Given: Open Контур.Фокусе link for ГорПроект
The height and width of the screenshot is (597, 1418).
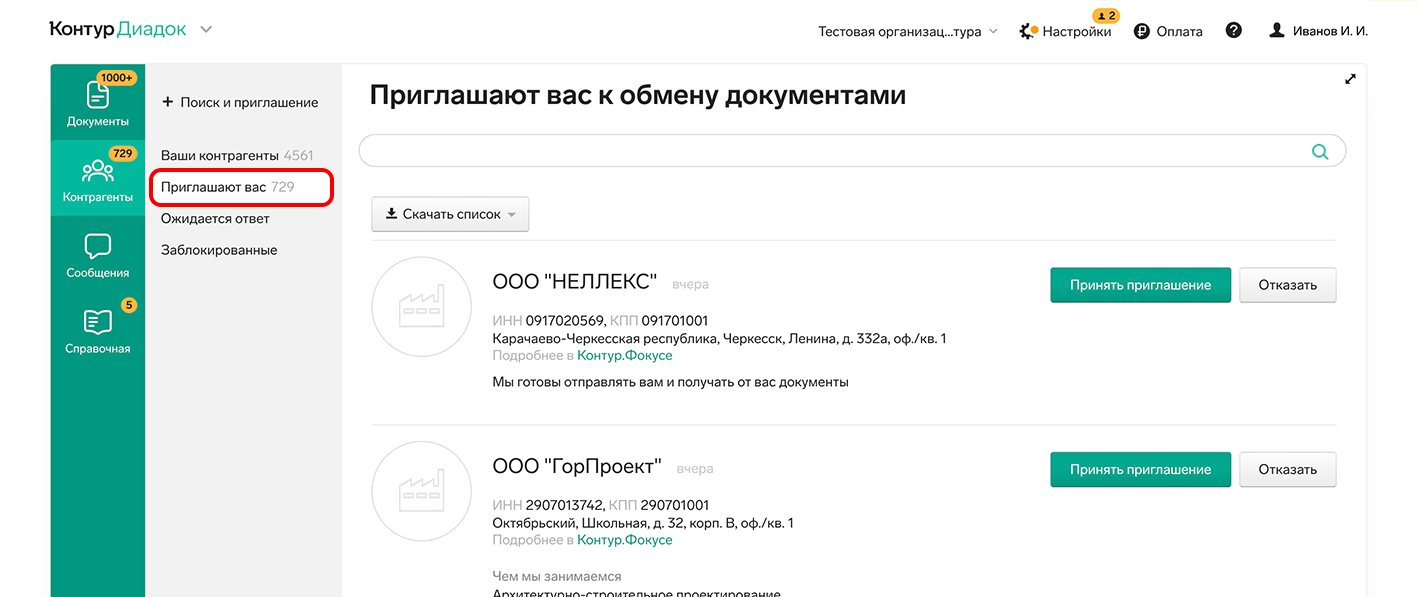Looking at the screenshot, I should pyautogui.click(x=625, y=540).
